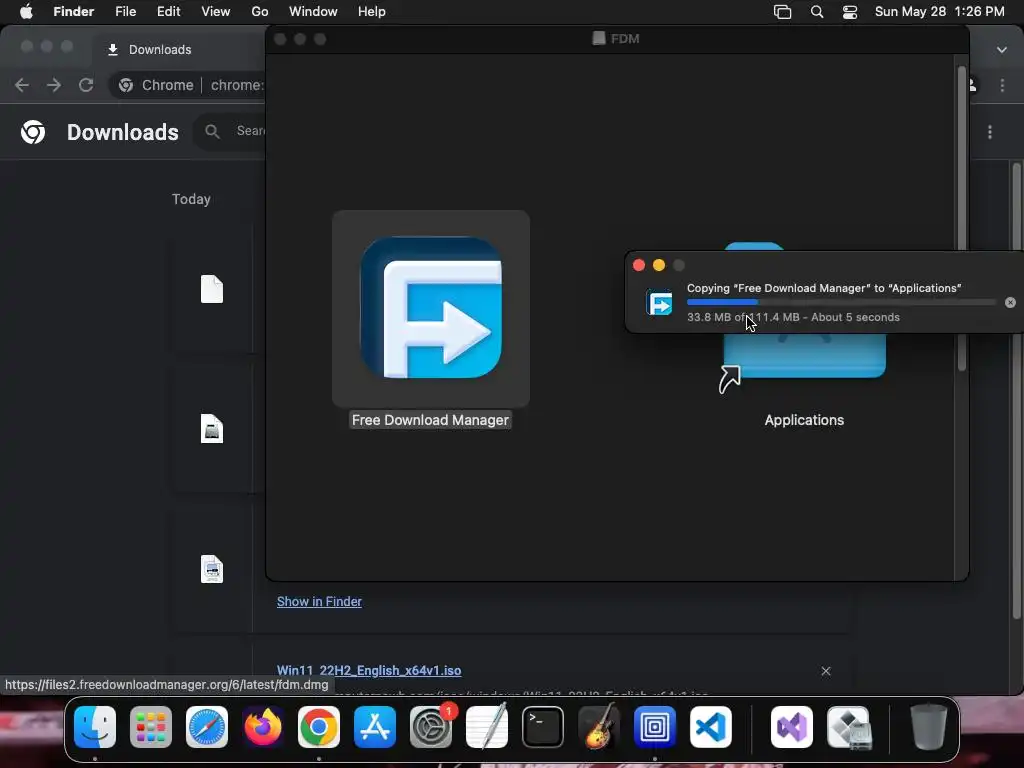Click the Chrome downloads page scrollbar
Viewport: 1024px width, 768px height.
[x=1016, y=392]
